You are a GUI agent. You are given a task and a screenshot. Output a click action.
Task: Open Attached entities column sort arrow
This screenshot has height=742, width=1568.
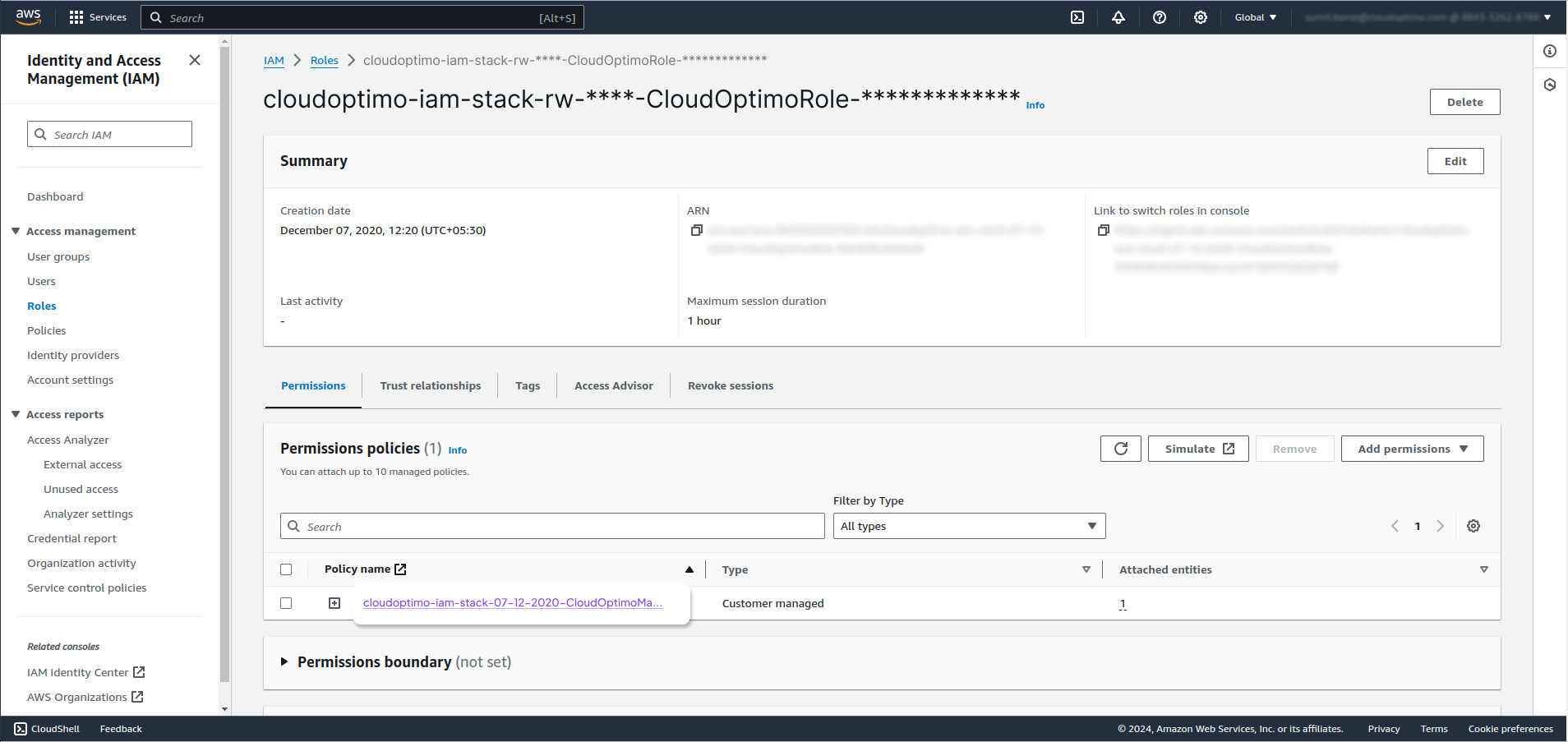point(1484,569)
